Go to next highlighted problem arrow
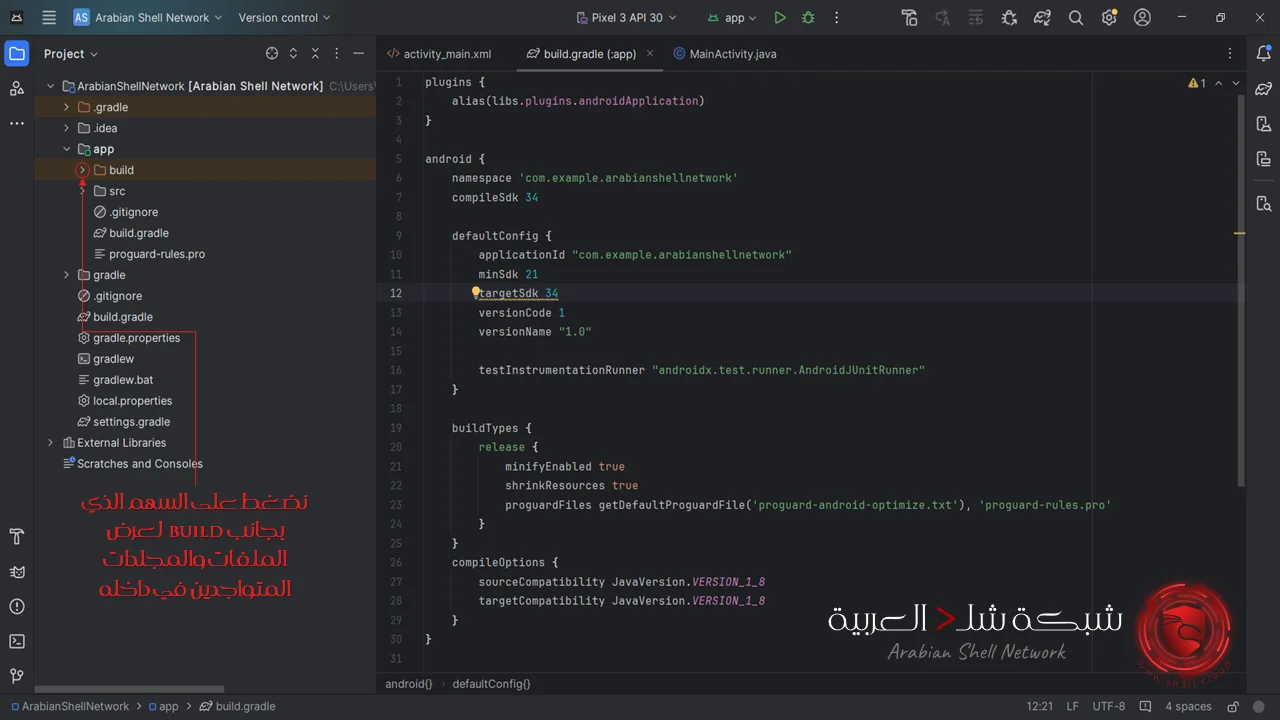1280x720 pixels. tap(1236, 83)
